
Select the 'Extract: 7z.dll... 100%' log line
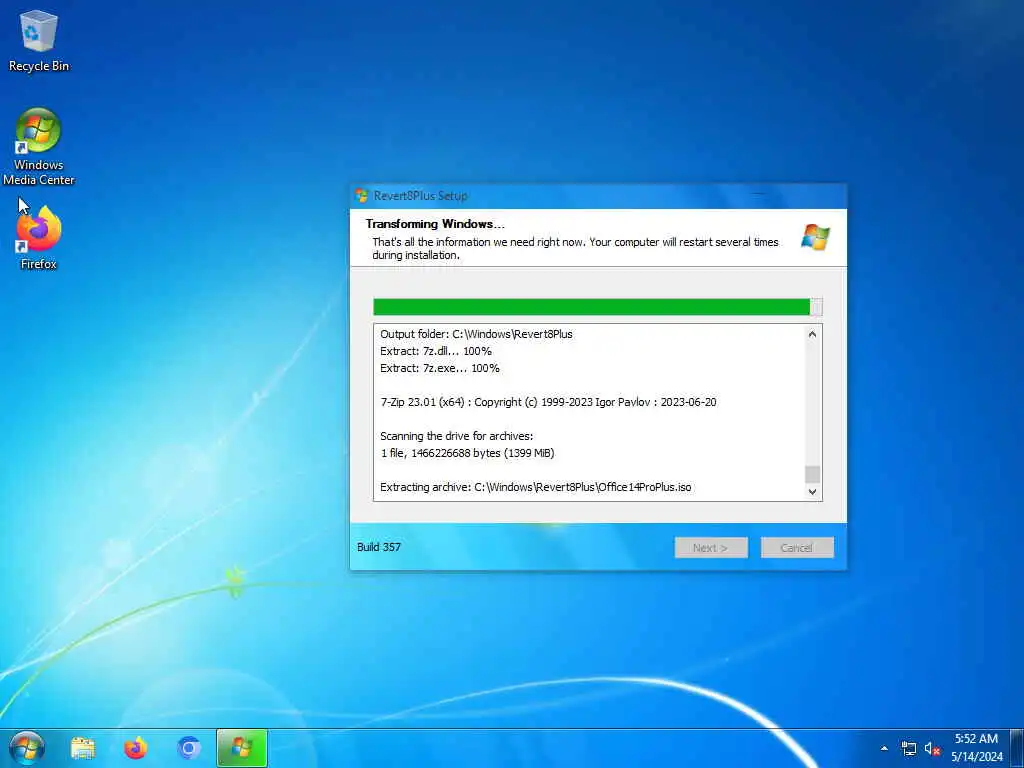[436, 351]
